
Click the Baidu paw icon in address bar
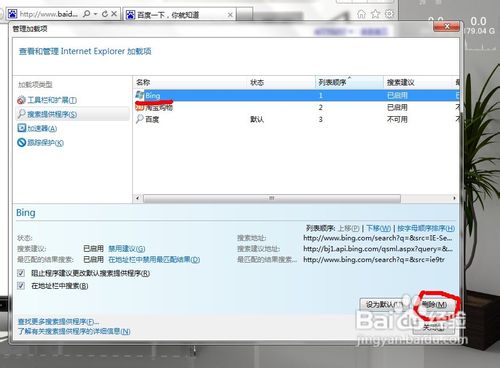[12, 14]
